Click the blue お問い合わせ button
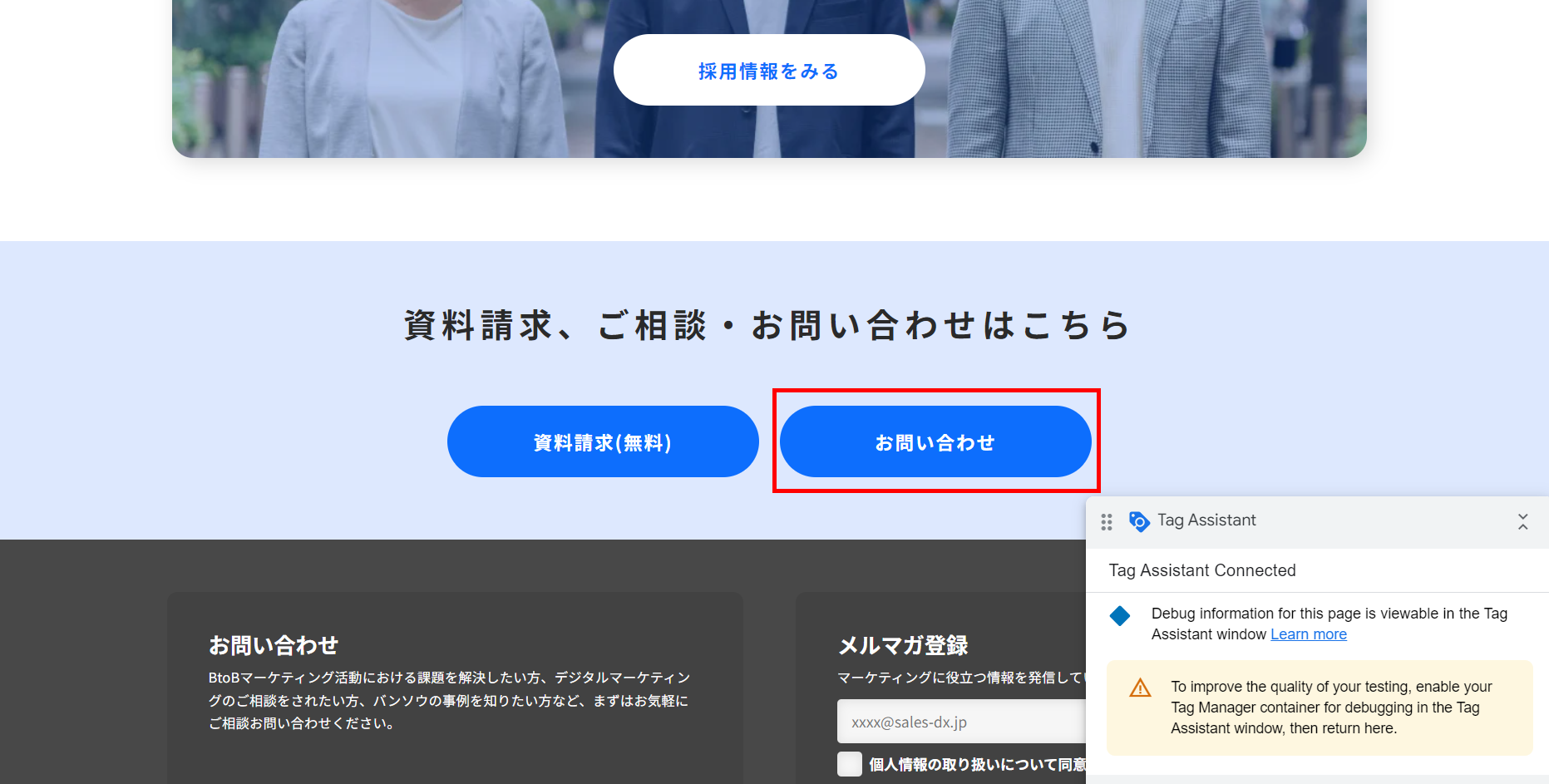 (x=935, y=441)
